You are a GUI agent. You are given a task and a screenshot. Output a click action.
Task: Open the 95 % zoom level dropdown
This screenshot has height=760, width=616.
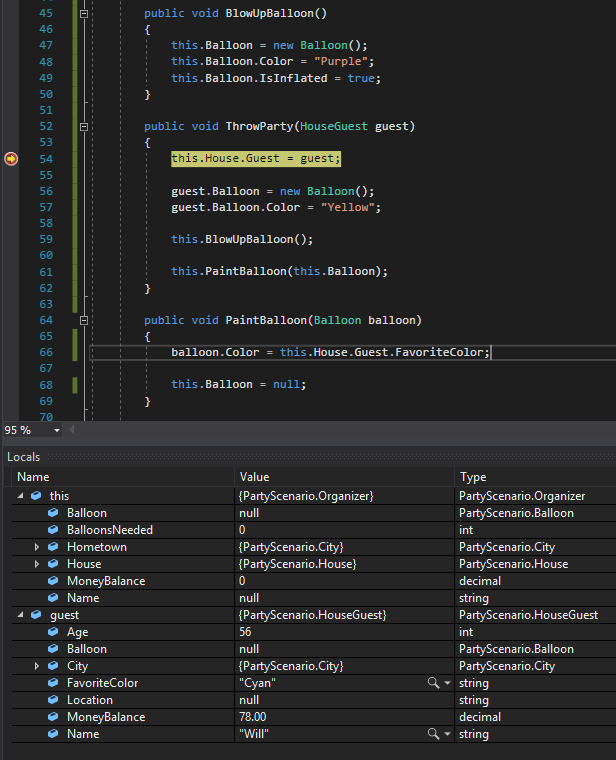pyautogui.click(x=56, y=430)
